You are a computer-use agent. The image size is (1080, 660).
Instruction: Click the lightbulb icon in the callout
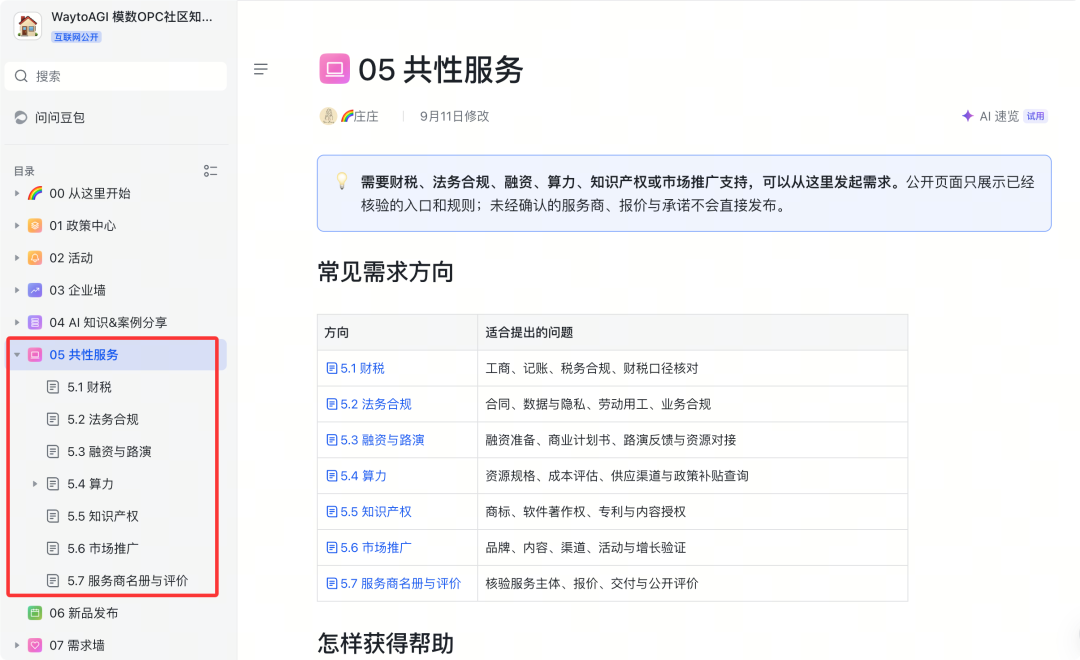pyautogui.click(x=342, y=181)
